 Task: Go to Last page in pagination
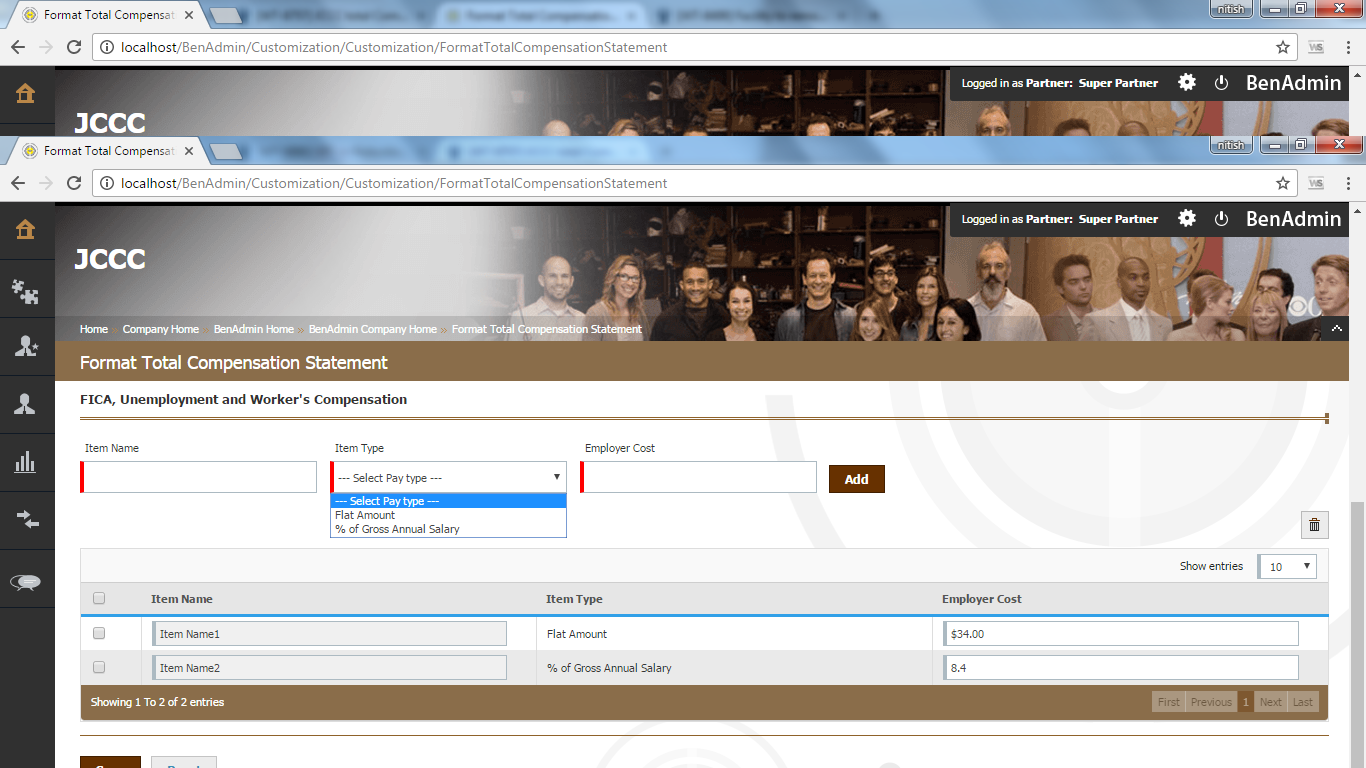(x=1303, y=702)
